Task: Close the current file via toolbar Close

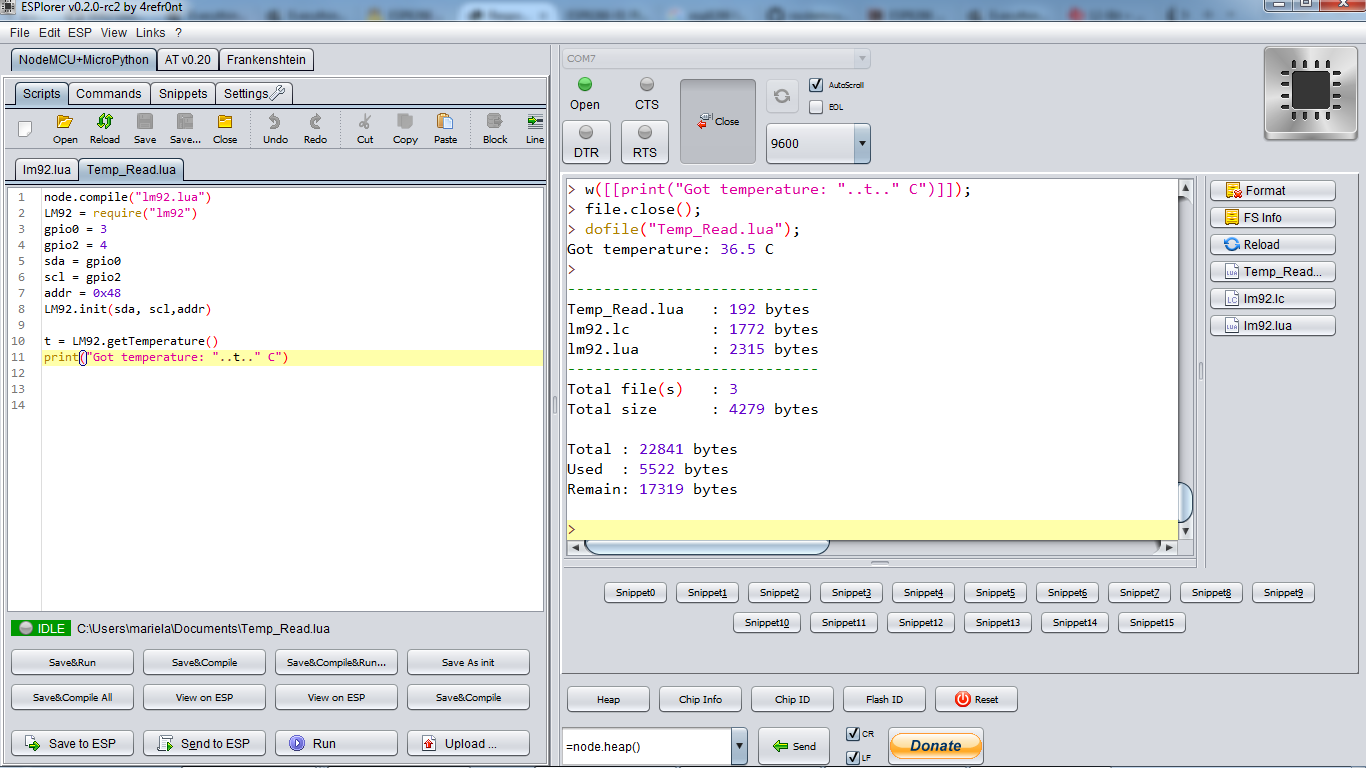Action: [x=225, y=129]
